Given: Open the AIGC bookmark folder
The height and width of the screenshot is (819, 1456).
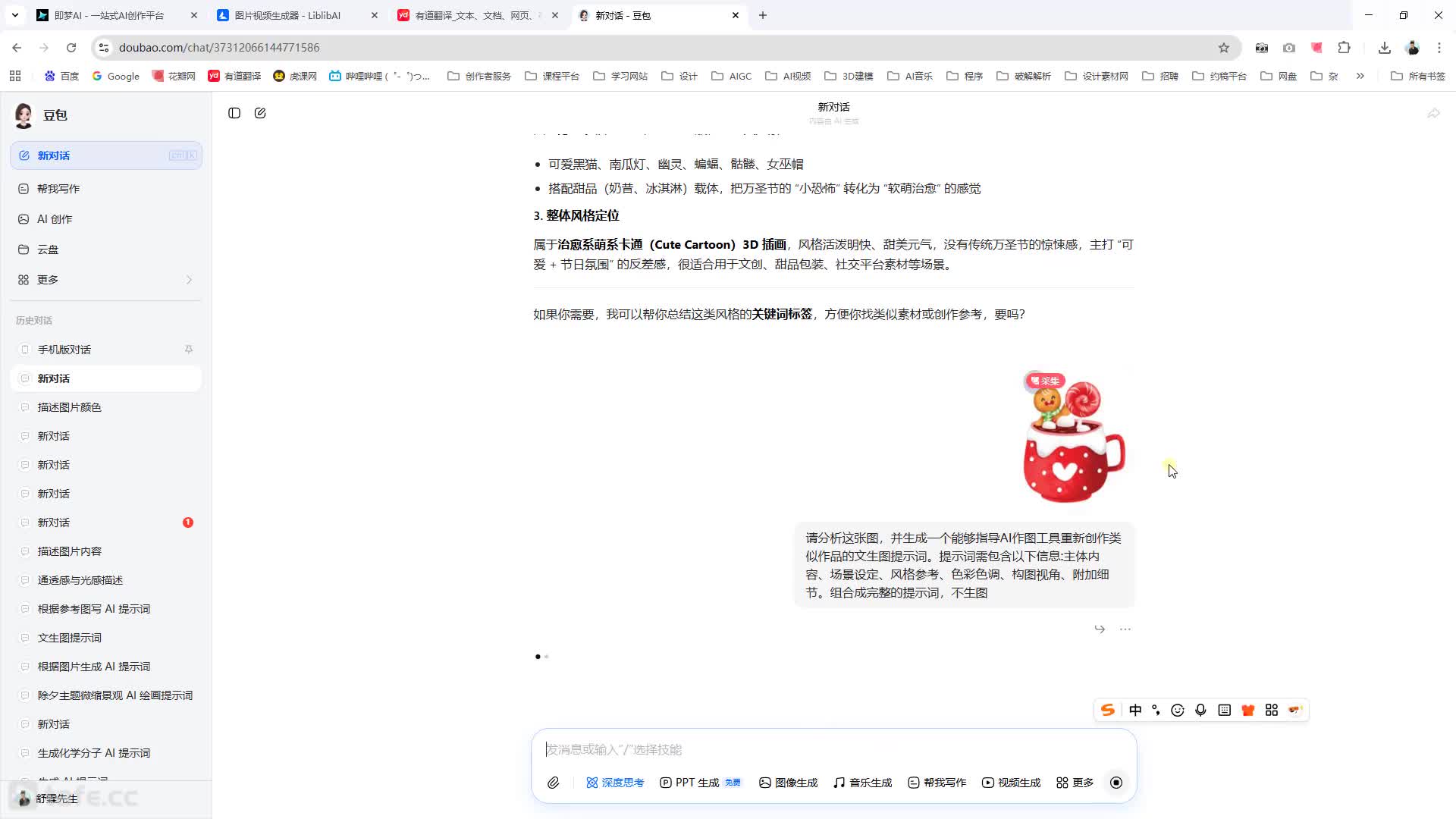Looking at the screenshot, I should (x=731, y=76).
